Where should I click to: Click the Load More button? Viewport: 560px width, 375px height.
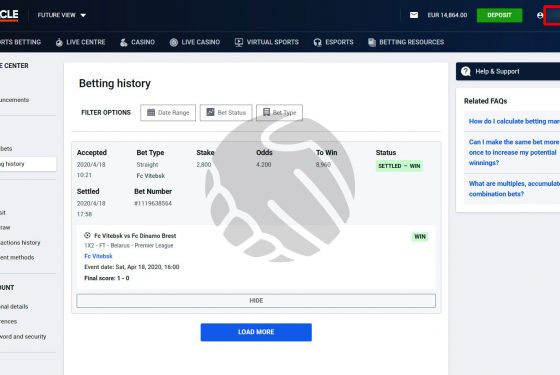[x=256, y=332]
